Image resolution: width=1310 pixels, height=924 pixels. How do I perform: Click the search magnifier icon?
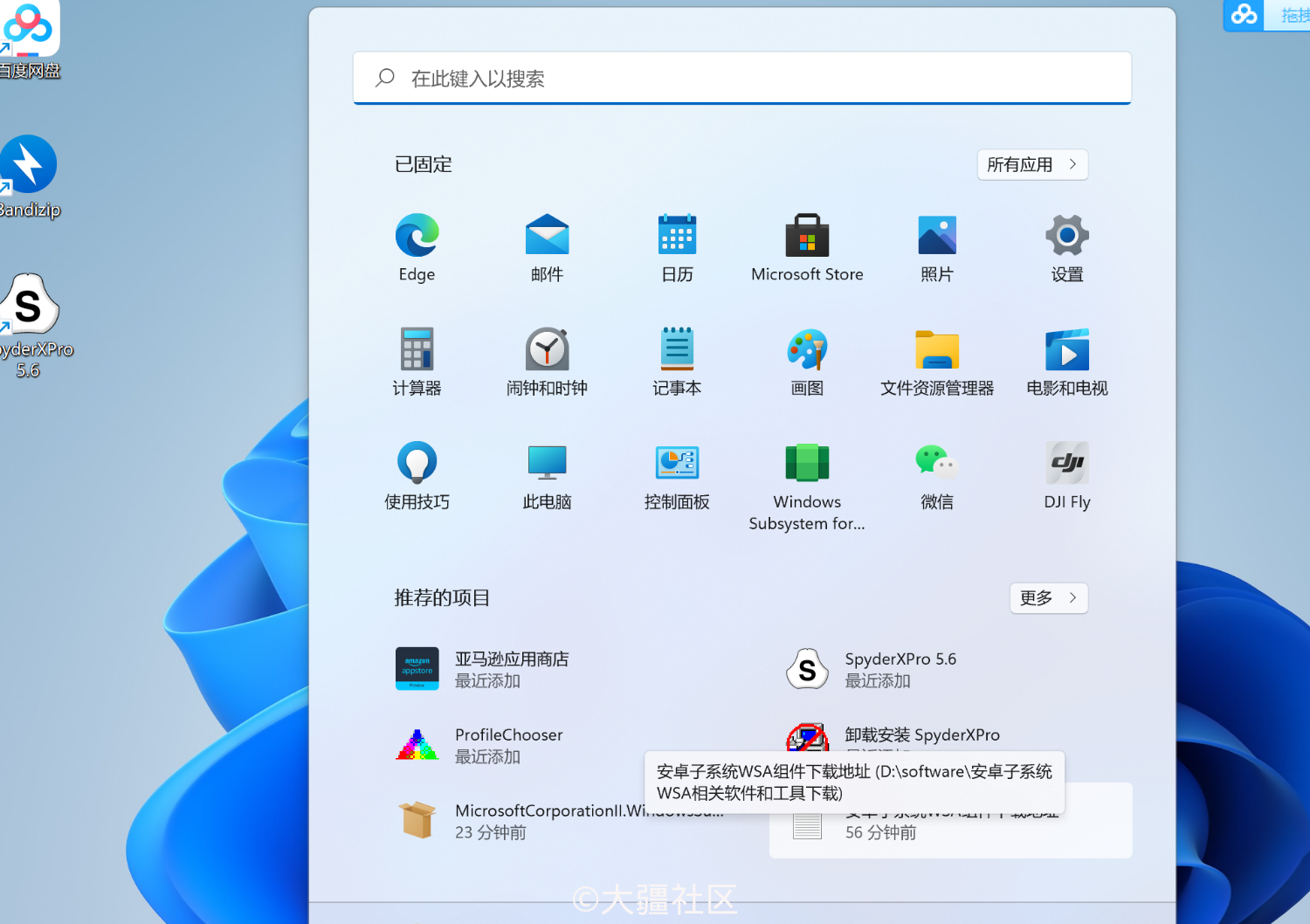(x=385, y=78)
